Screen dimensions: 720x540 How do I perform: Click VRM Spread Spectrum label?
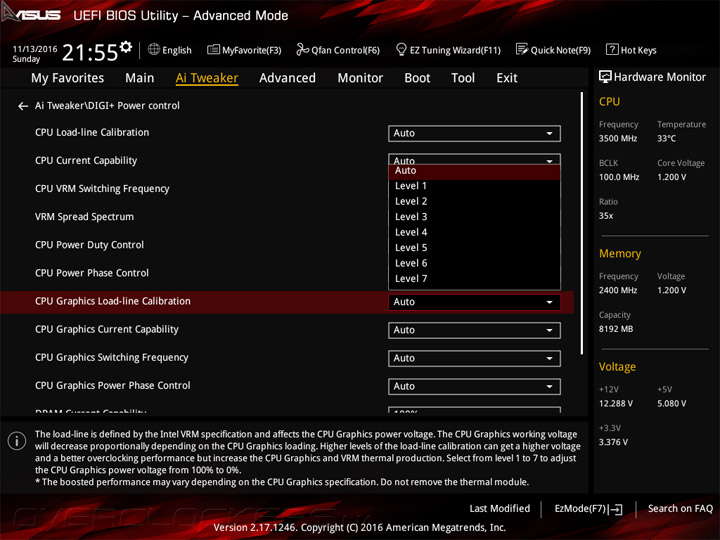pos(84,217)
